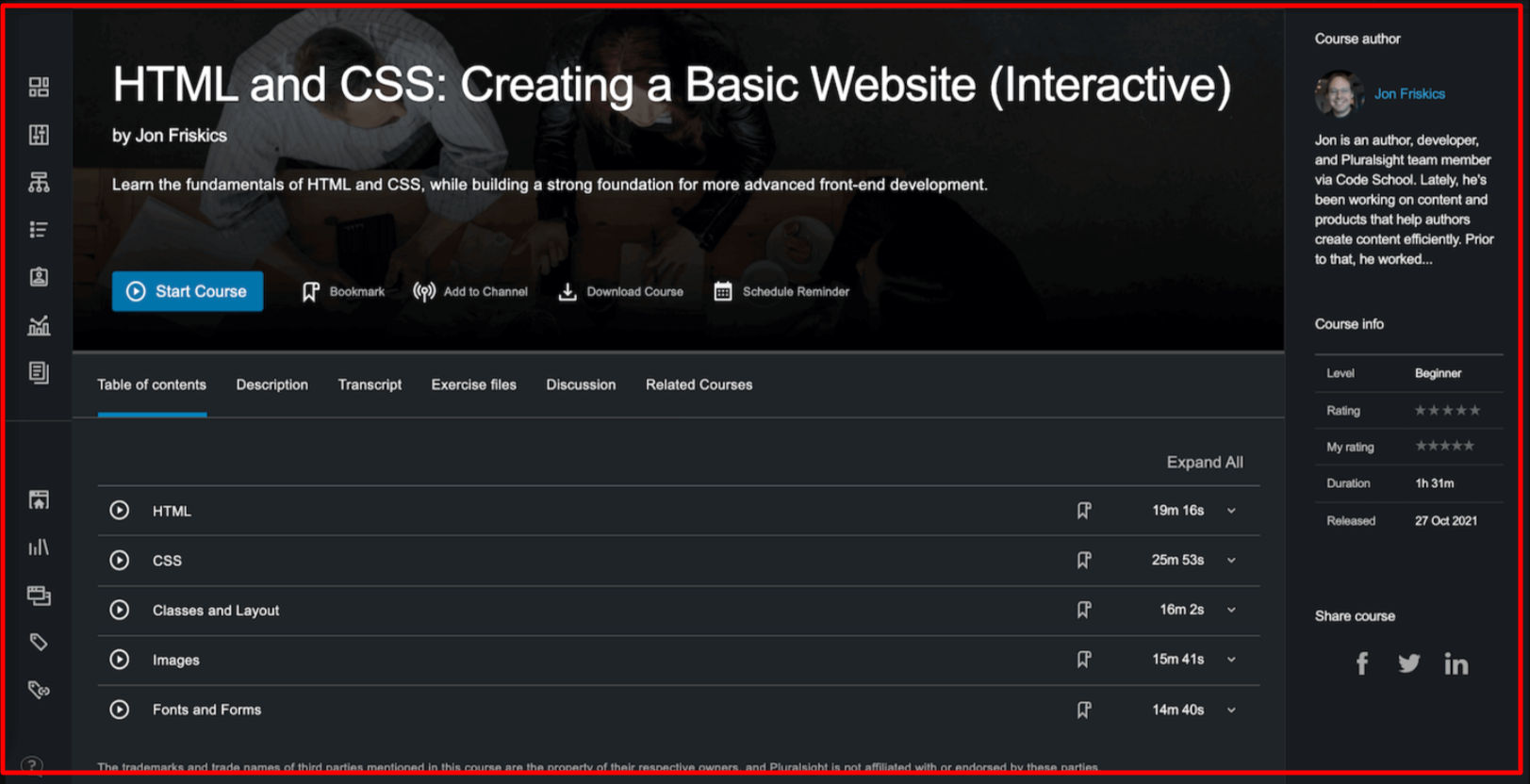Expand the CSS module chevron
The image size is (1530, 784).
(1231, 561)
